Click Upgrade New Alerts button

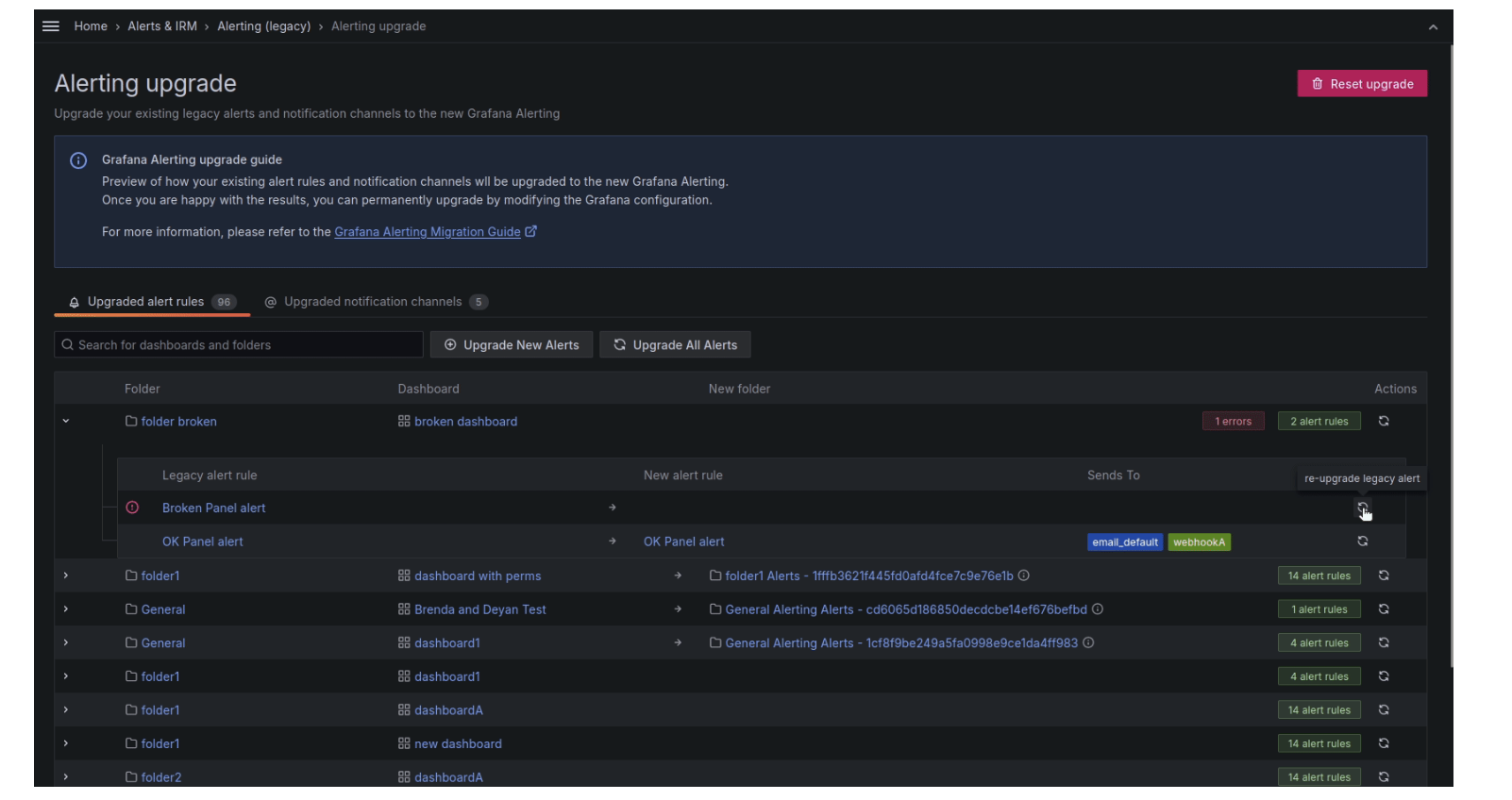[x=512, y=345]
